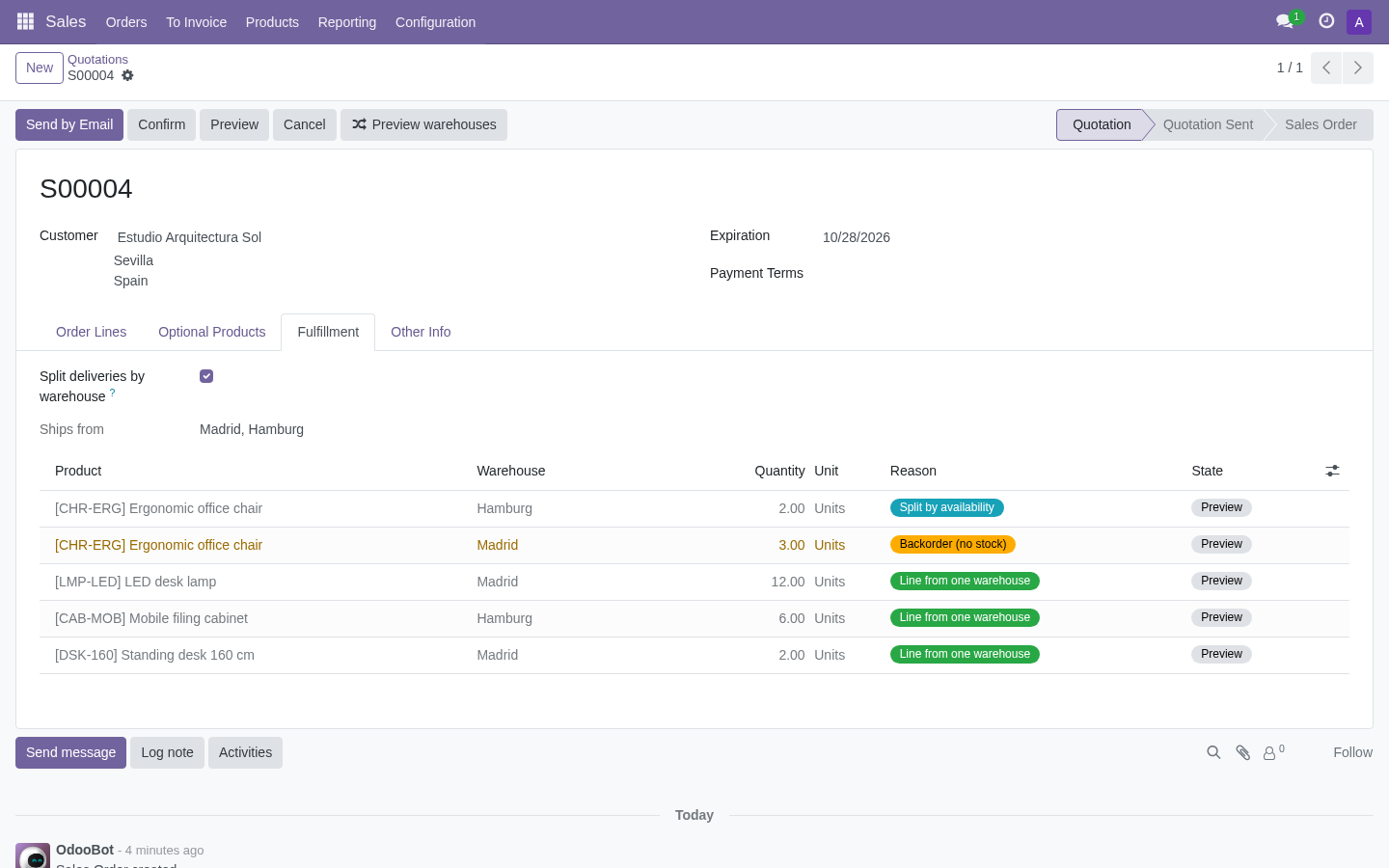Click the Log note button
This screenshot has width=1389, height=868.
pyautogui.click(x=167, y=752)
